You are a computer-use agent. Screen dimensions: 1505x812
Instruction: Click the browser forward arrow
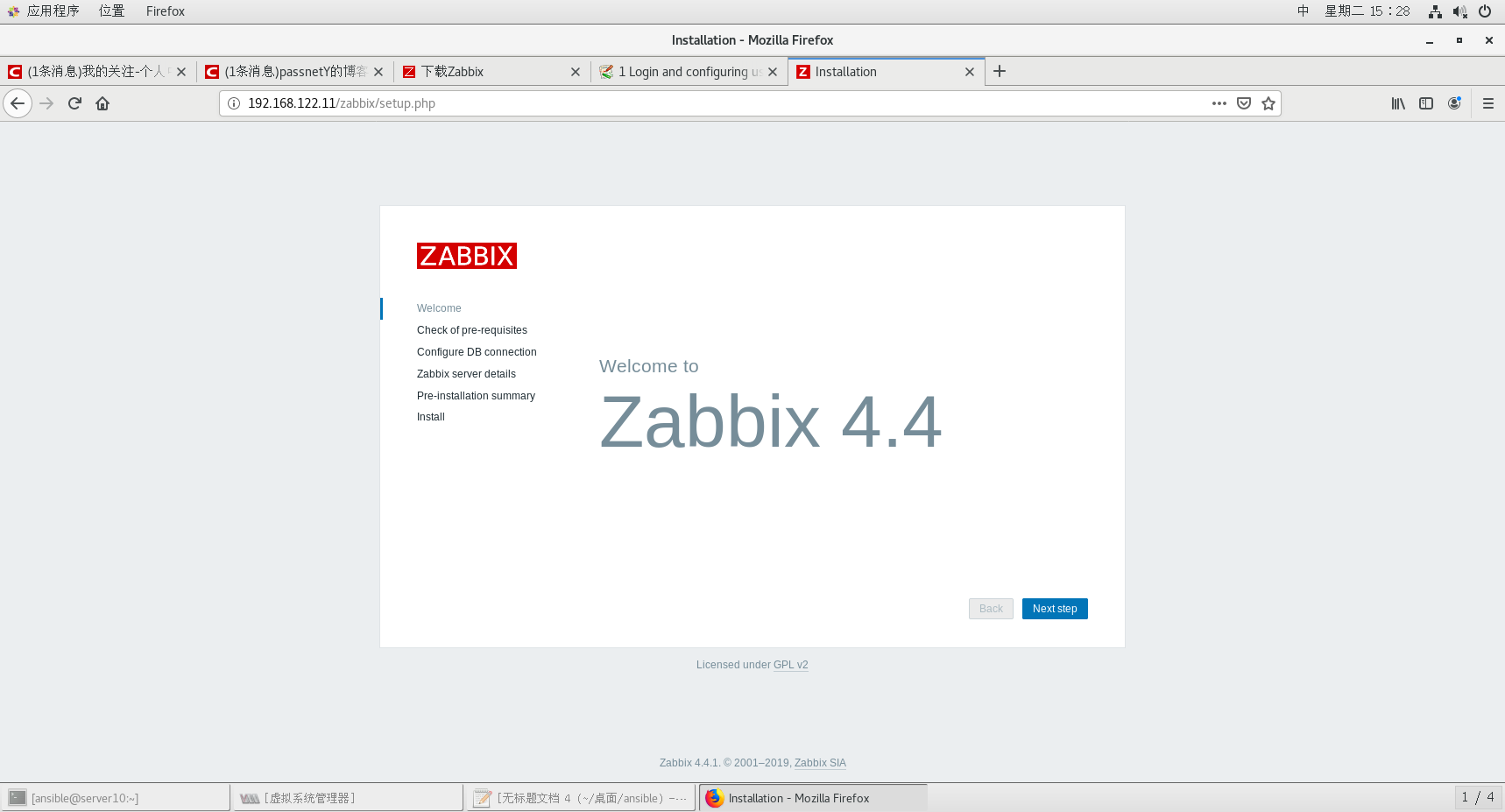point(46,103)
